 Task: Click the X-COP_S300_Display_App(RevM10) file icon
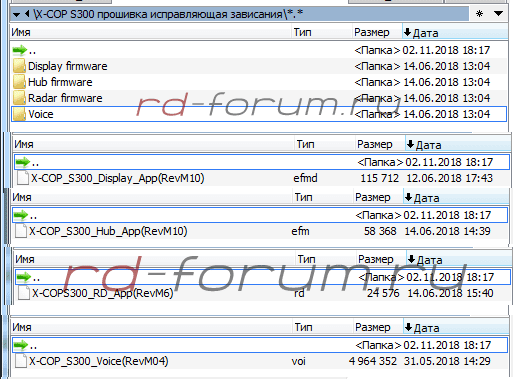[x=23, y=178]
